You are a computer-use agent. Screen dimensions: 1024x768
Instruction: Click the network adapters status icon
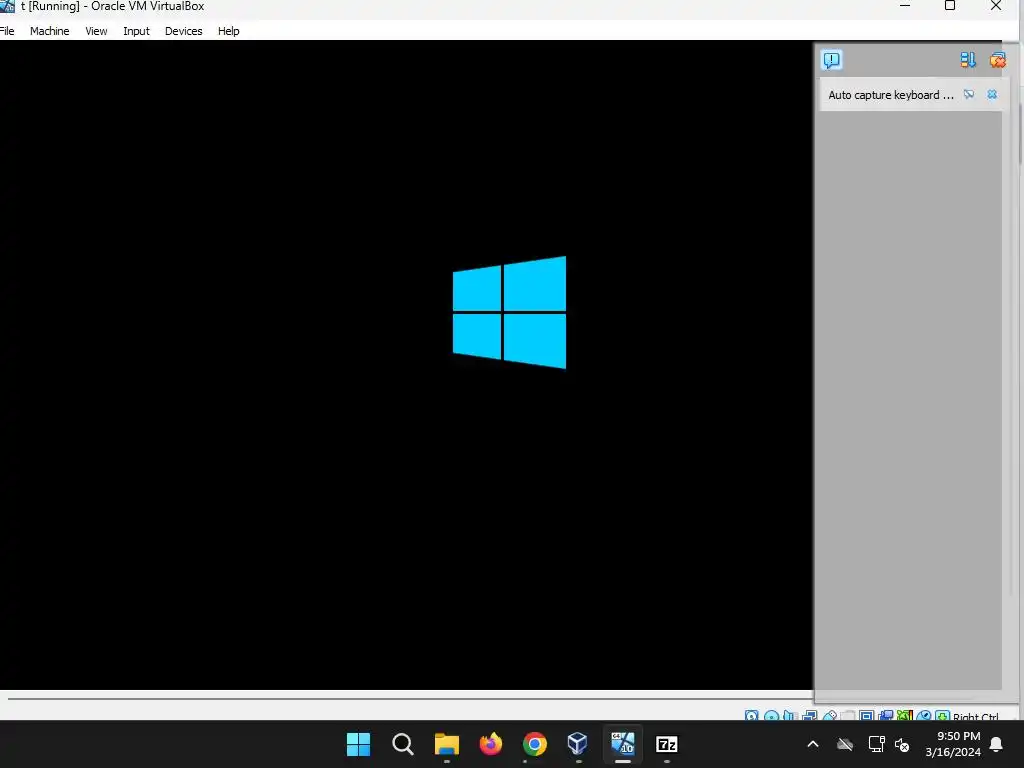pos(810,716)
